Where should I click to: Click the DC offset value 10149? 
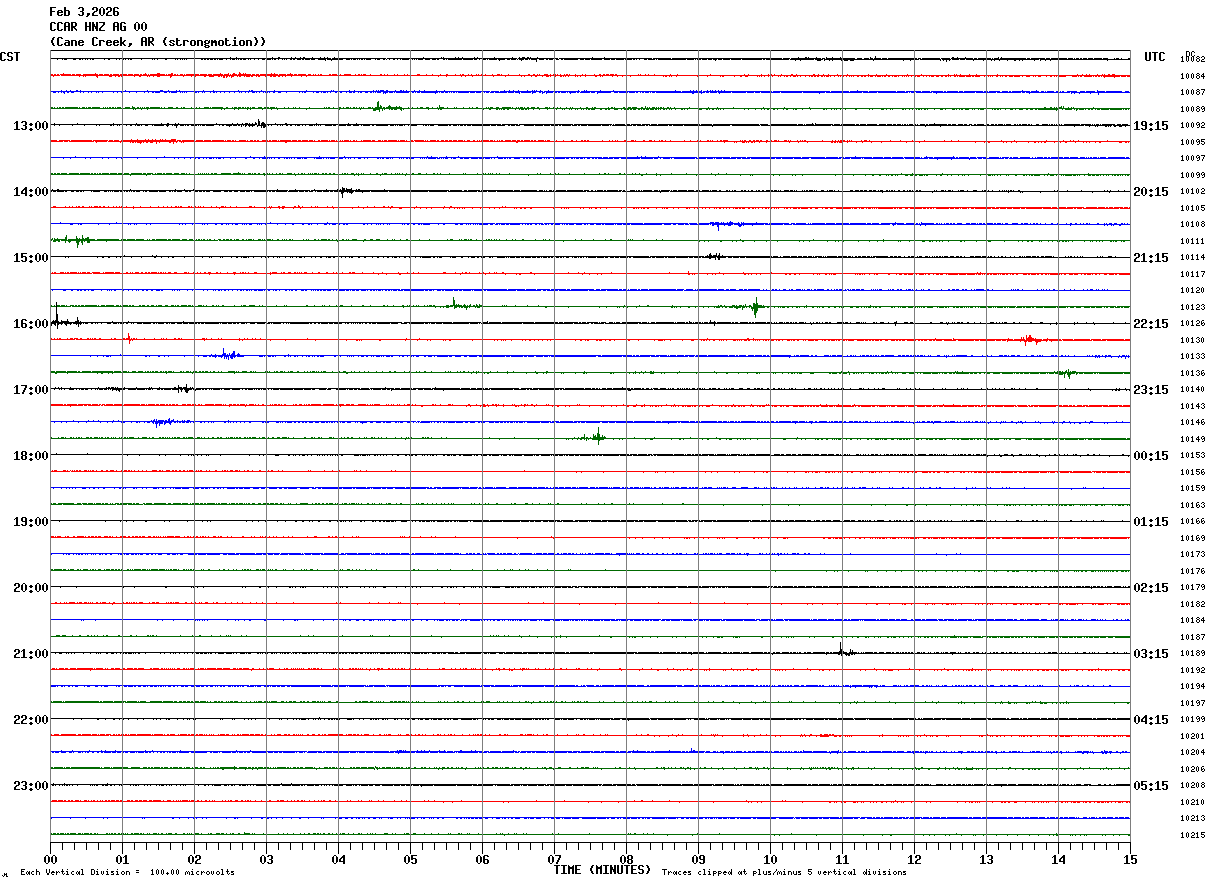coord(1192,439)
